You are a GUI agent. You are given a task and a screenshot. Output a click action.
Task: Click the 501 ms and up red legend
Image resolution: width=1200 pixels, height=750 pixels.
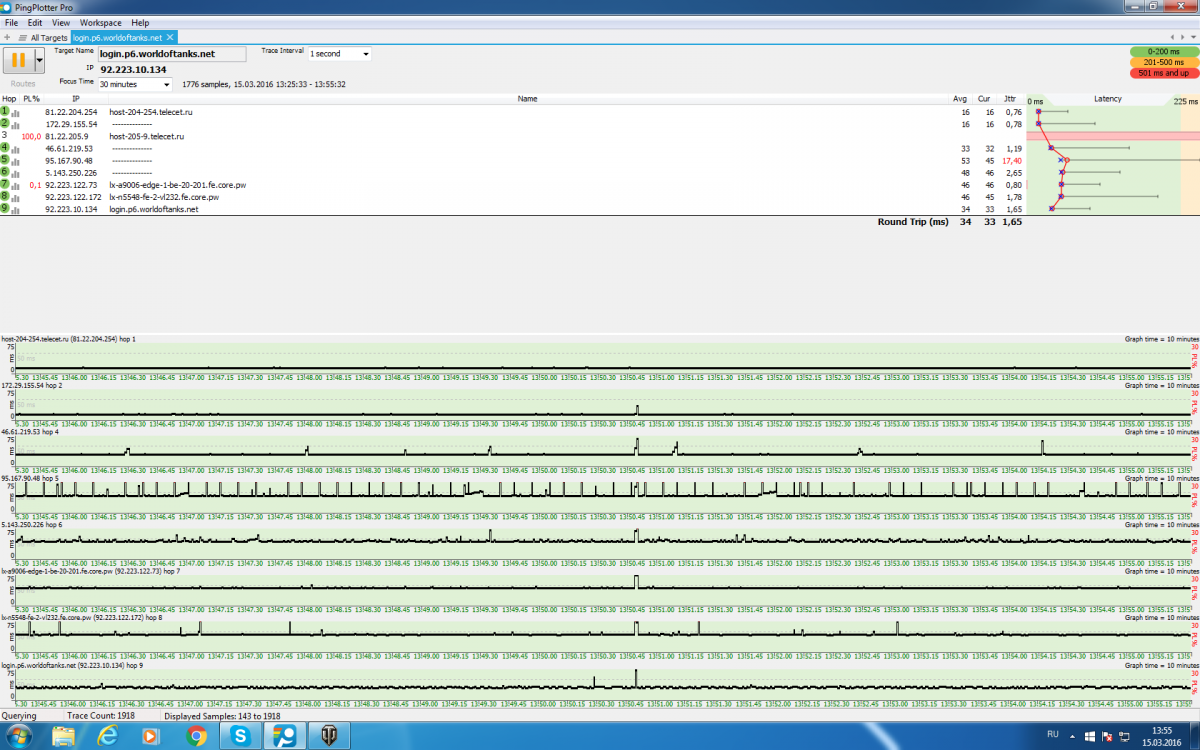[1164, 73]
